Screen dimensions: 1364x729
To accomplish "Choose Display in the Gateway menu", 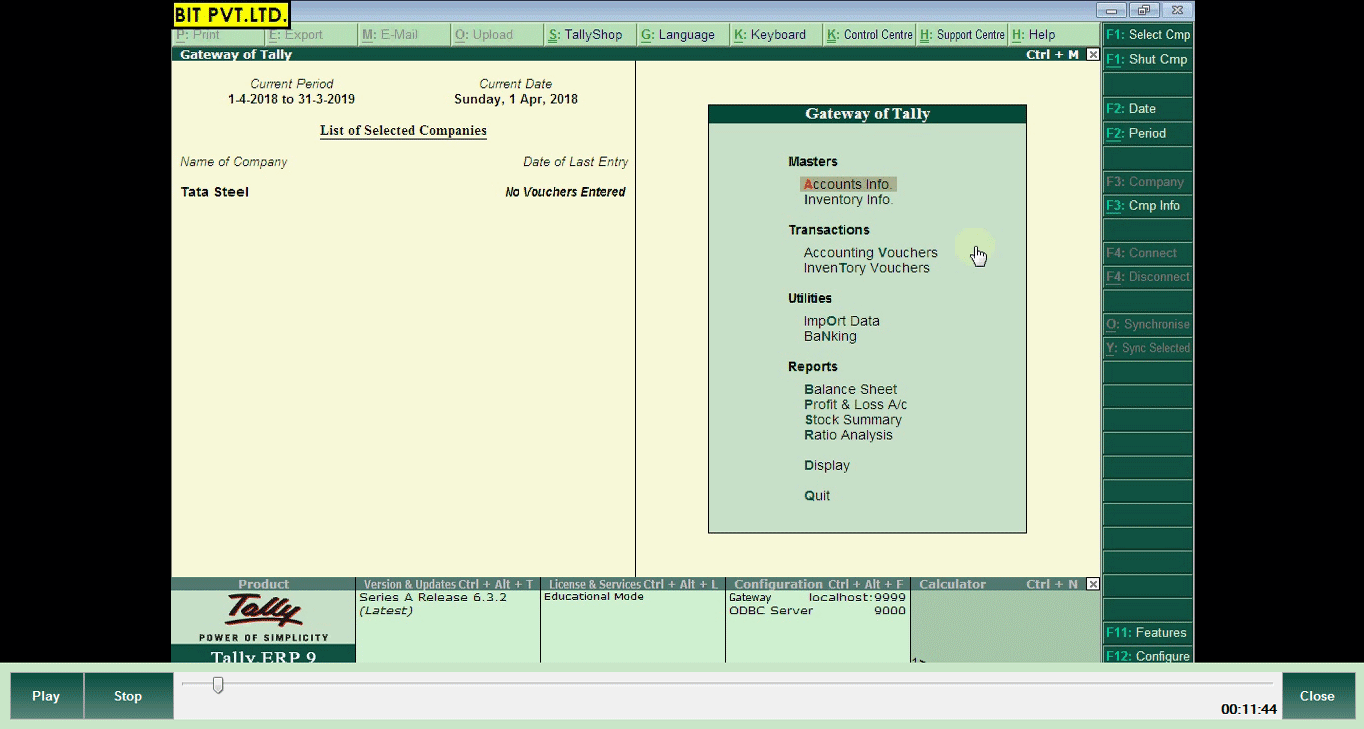I will click(827, 466).
